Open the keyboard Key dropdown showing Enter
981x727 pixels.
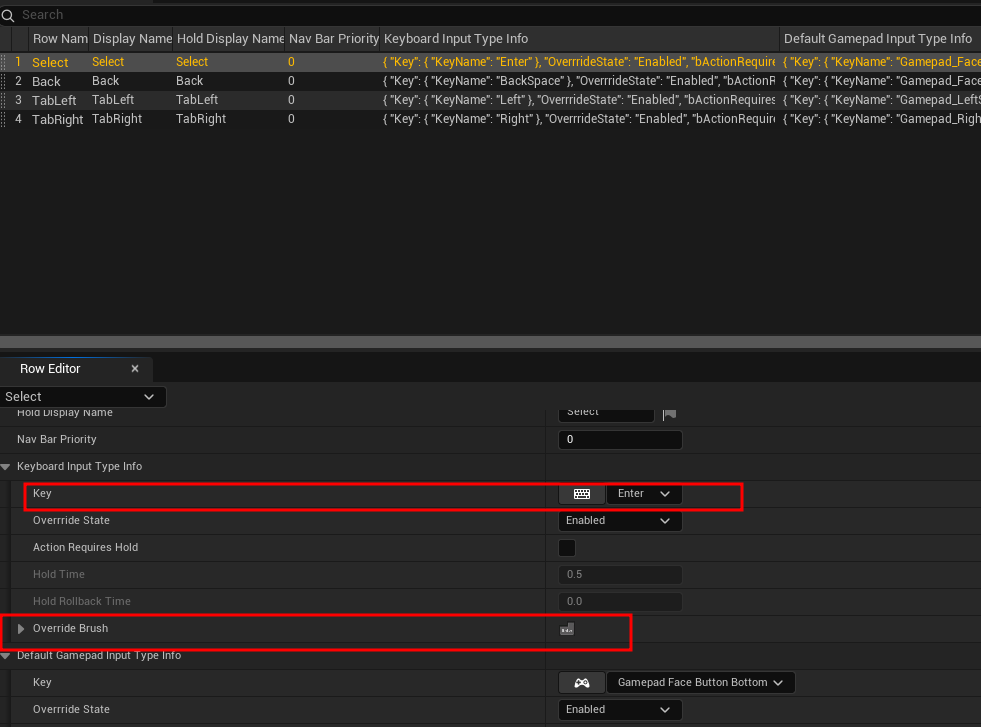tap(644, 494)
